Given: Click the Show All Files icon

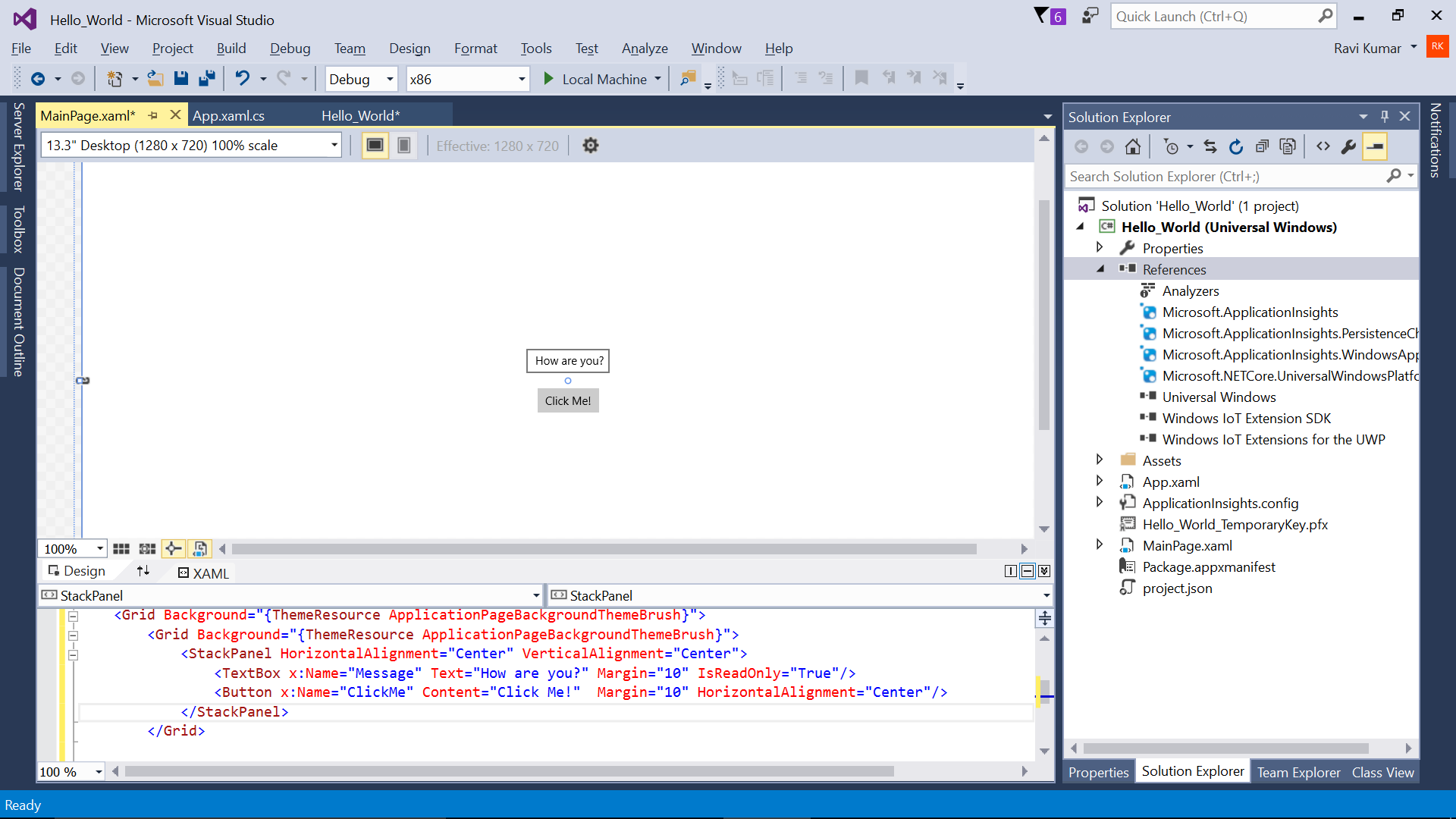Looking at the screenshot, I should click(x=1288, y=146).
